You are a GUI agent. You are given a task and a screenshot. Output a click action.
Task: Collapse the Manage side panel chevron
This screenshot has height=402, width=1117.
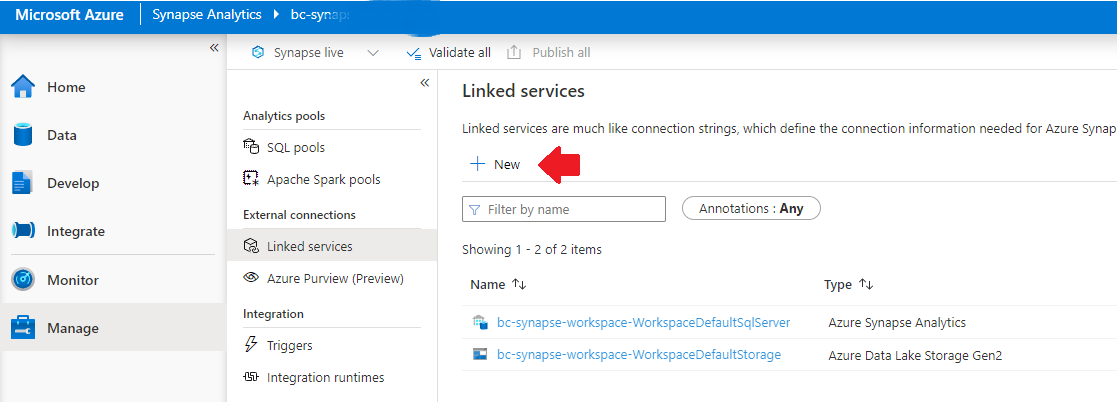(425, 83)
